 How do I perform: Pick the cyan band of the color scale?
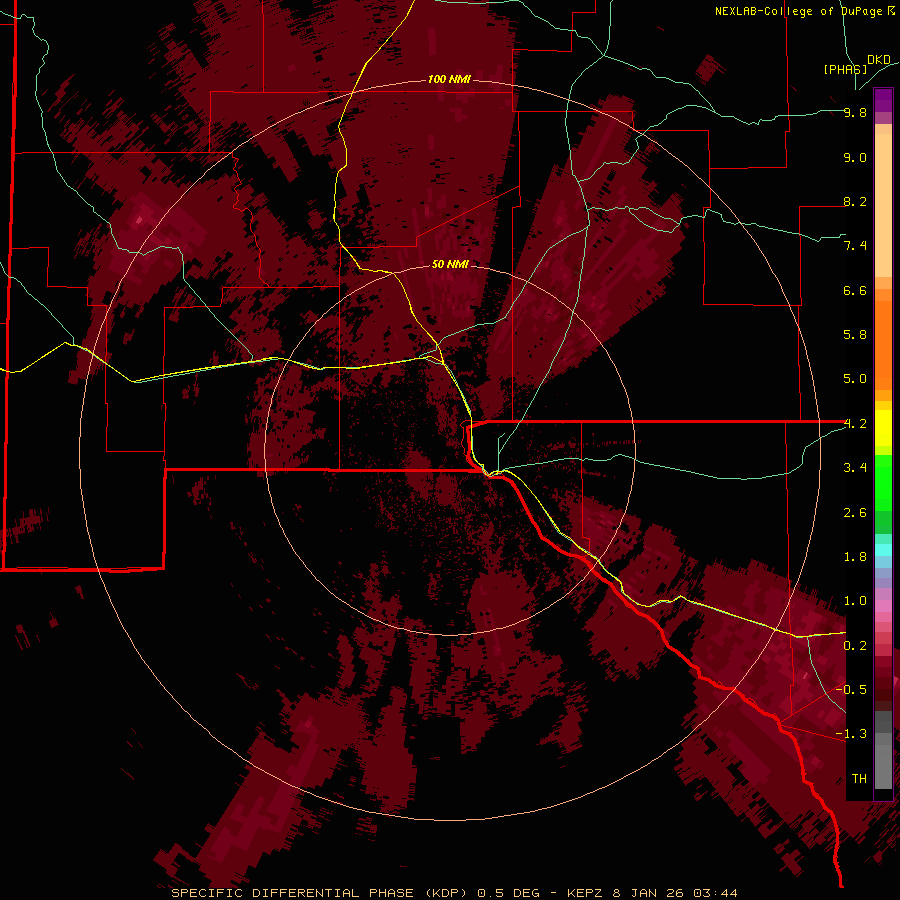[x=883, y=550]
